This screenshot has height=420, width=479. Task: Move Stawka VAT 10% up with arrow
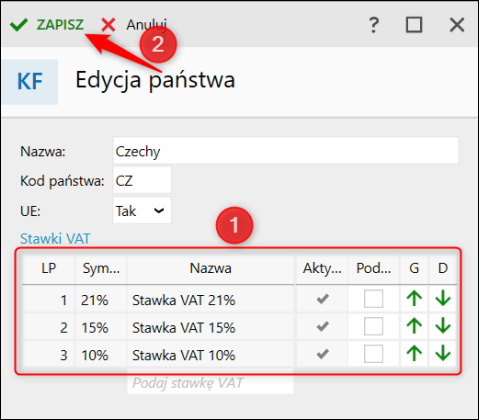[x=414, y=353]
